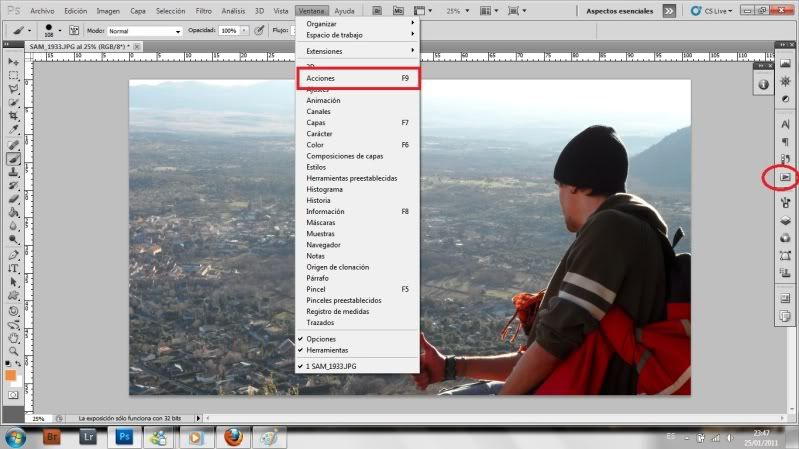799x449 pixels.
Task: Select the Horizontal Type tool
Action: [13, 269]
